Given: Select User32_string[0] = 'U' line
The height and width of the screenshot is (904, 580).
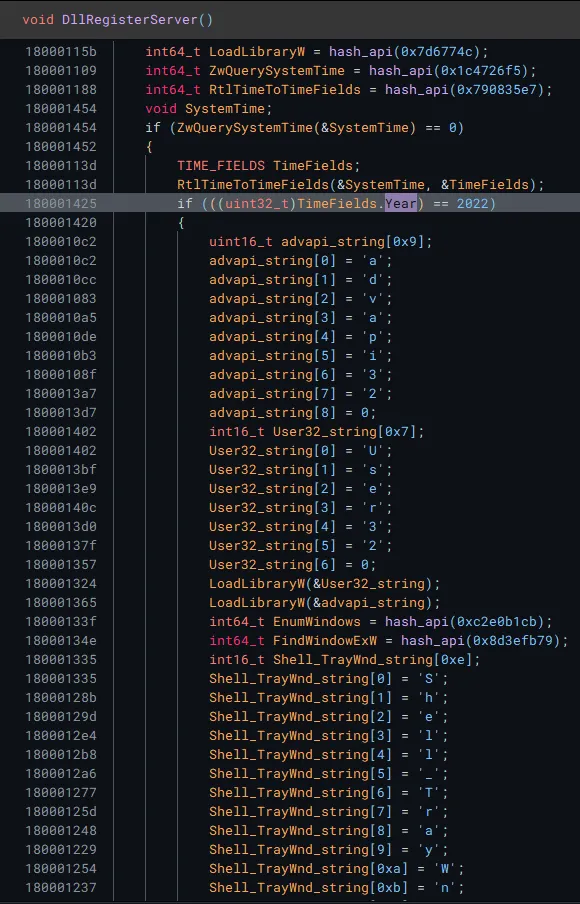Looking at the screenshot, I should point(300,451).
